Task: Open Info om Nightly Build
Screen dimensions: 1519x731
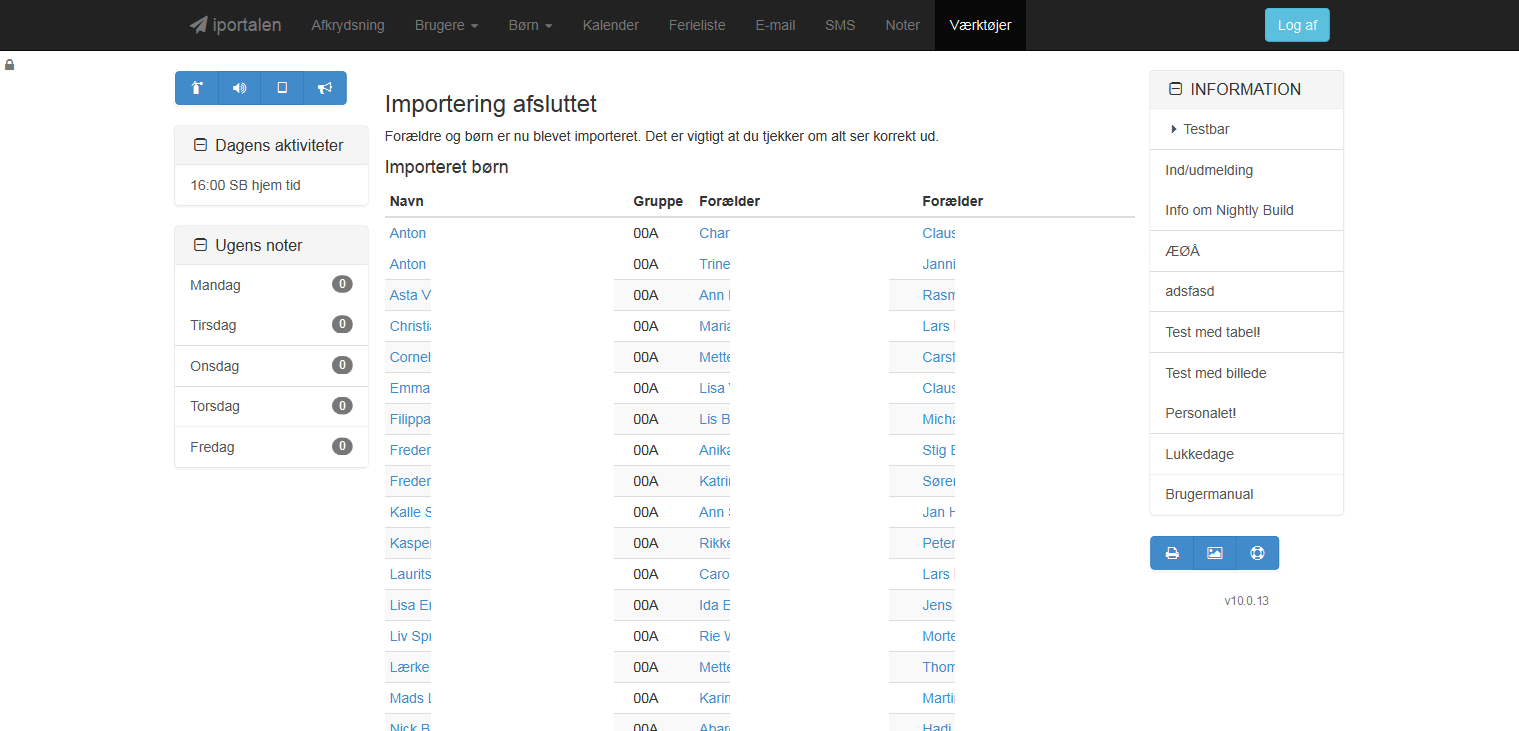Action: pos(1246,210)
